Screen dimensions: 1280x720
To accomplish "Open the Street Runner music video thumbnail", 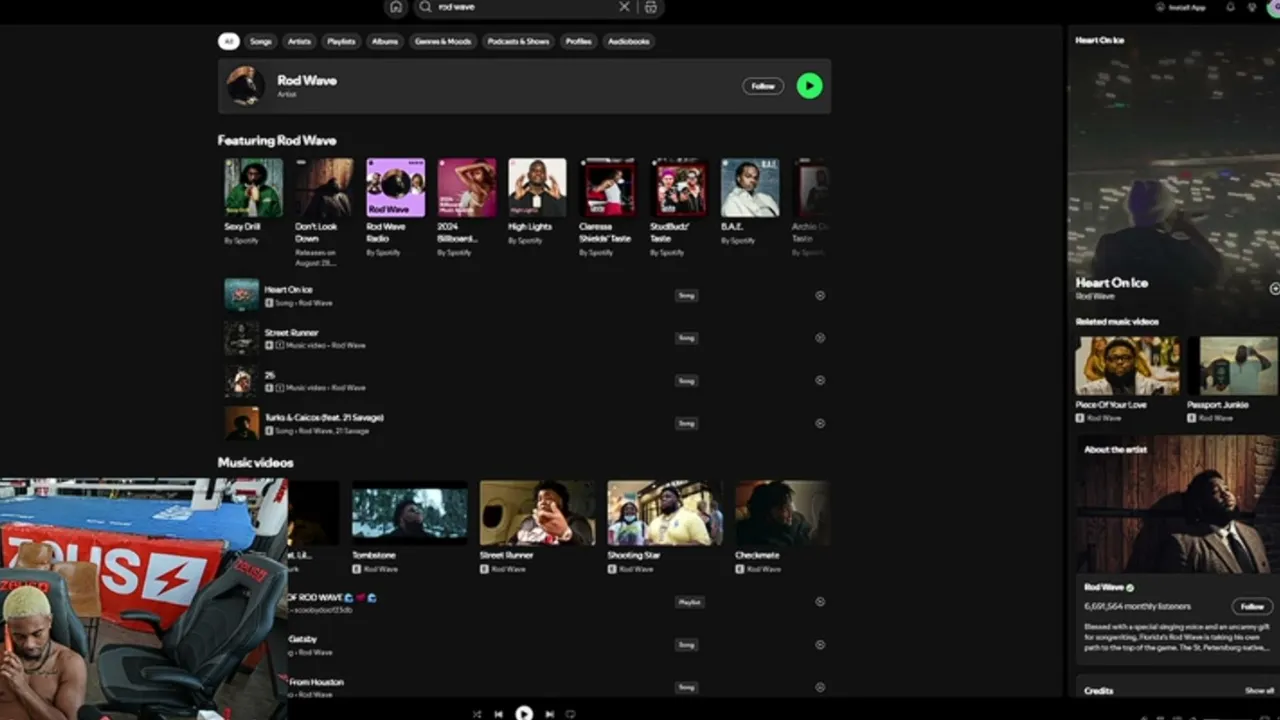I will coord(537,513).
